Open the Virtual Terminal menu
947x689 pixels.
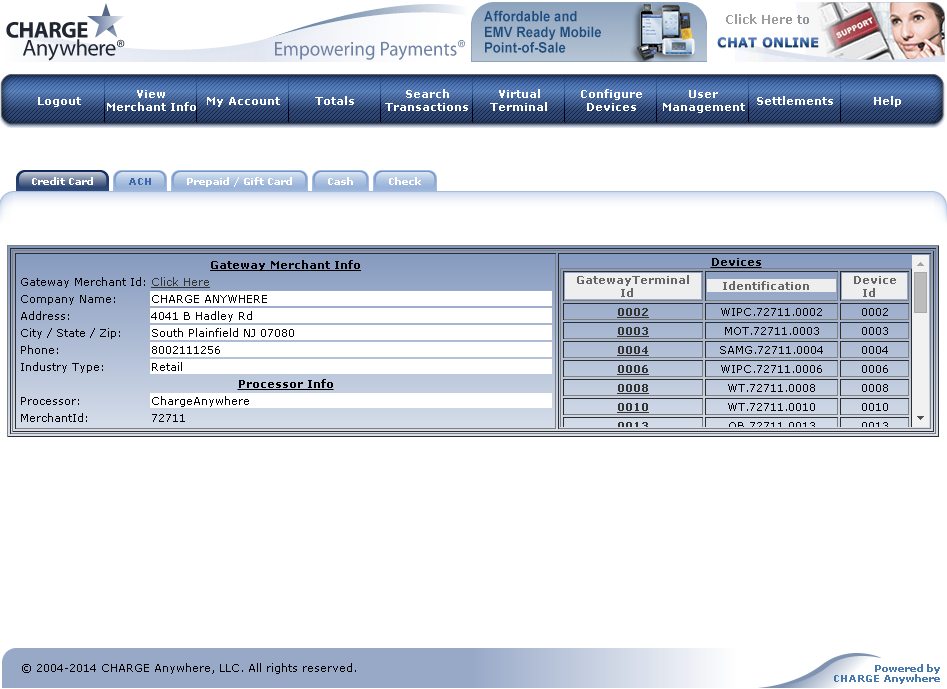pyautogui.click(x=519, y=101)
